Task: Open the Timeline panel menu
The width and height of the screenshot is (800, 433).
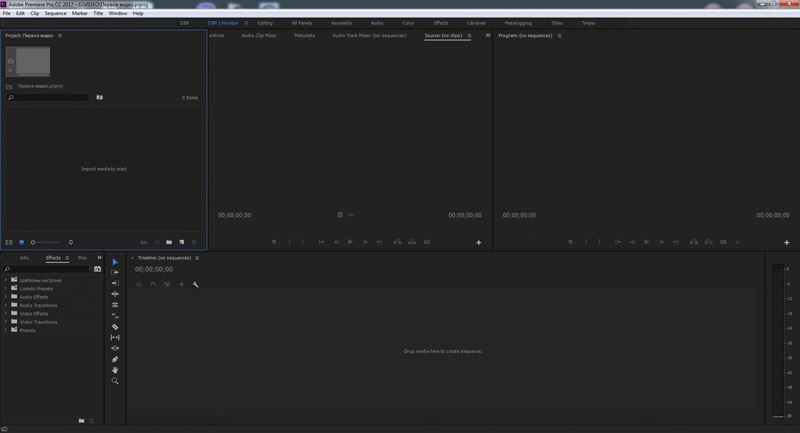Action: coord(197,258)
